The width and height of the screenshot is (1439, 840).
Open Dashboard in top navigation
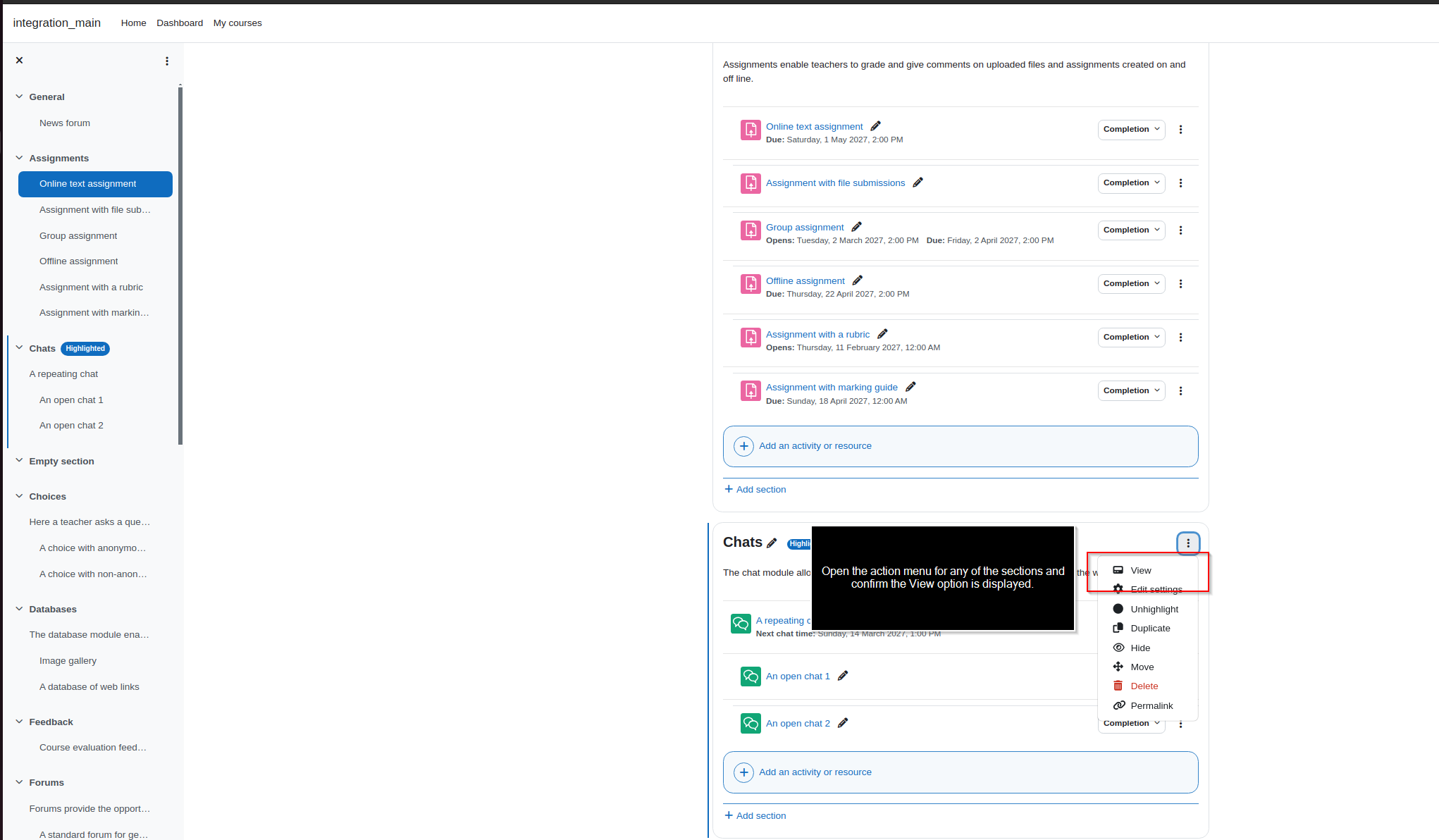click(180, 23)
